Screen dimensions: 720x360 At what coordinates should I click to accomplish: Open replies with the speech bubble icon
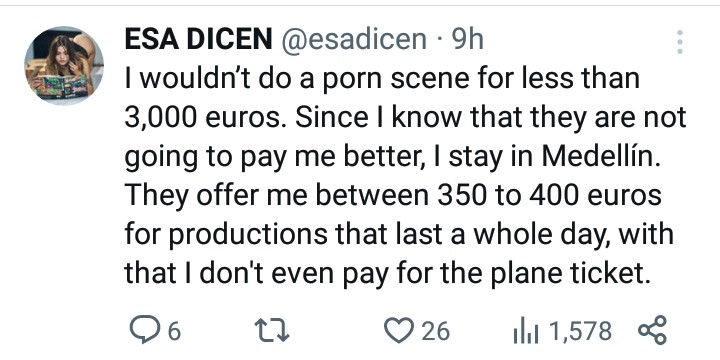(x=145, y=331)
